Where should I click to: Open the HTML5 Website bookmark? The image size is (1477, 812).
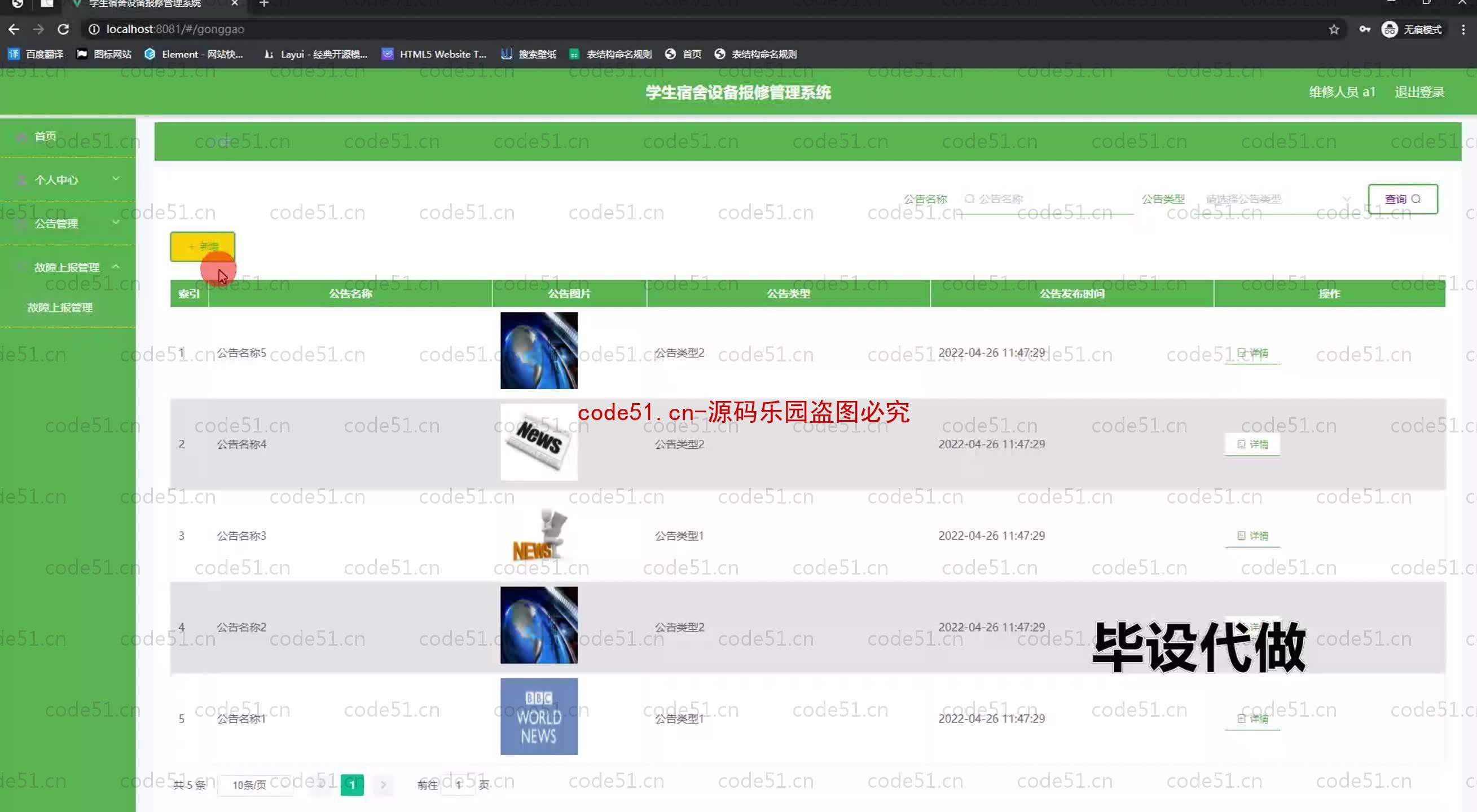pos(434,54)
